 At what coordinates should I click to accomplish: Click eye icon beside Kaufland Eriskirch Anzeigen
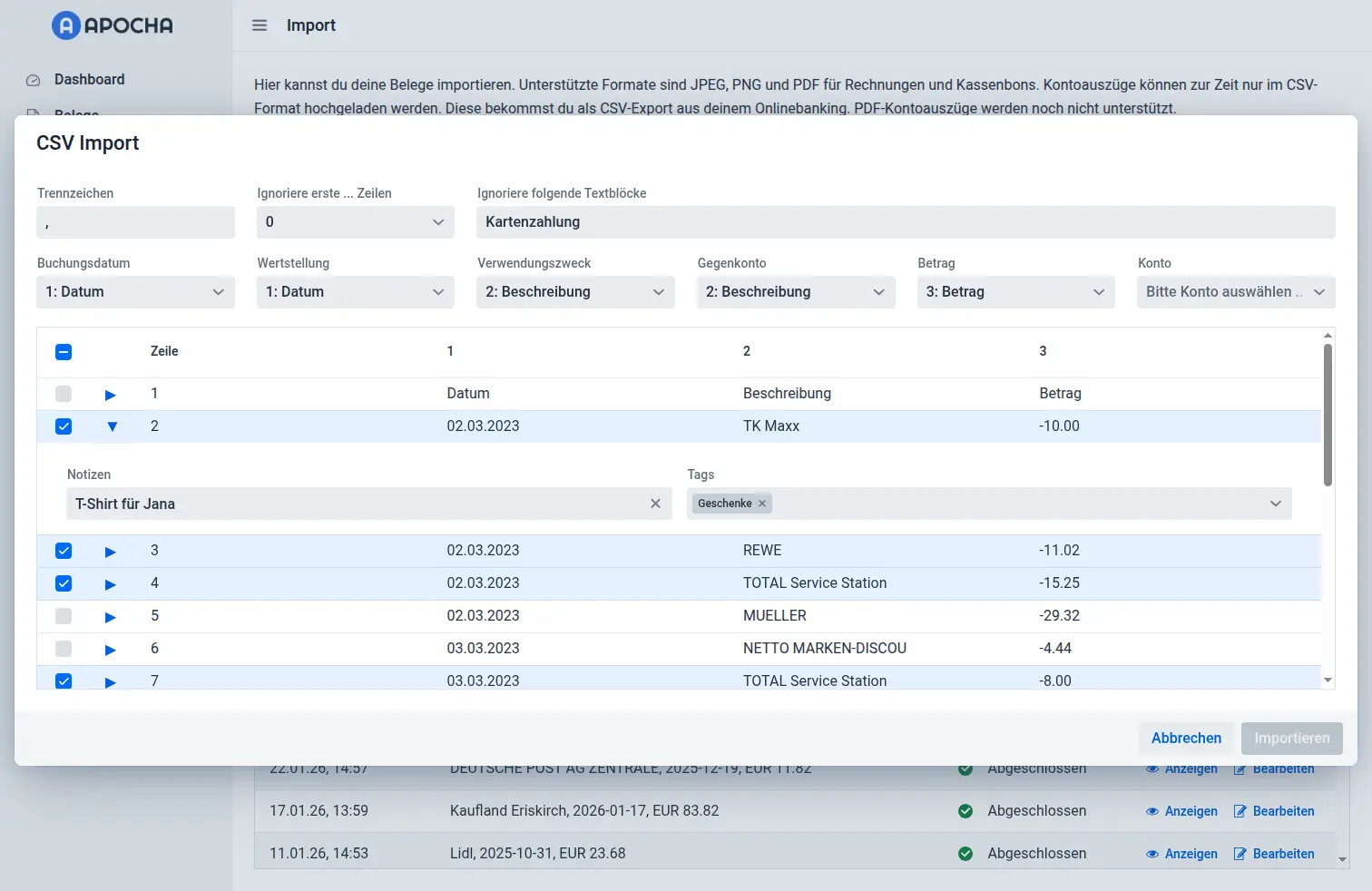click(1152, 811)
